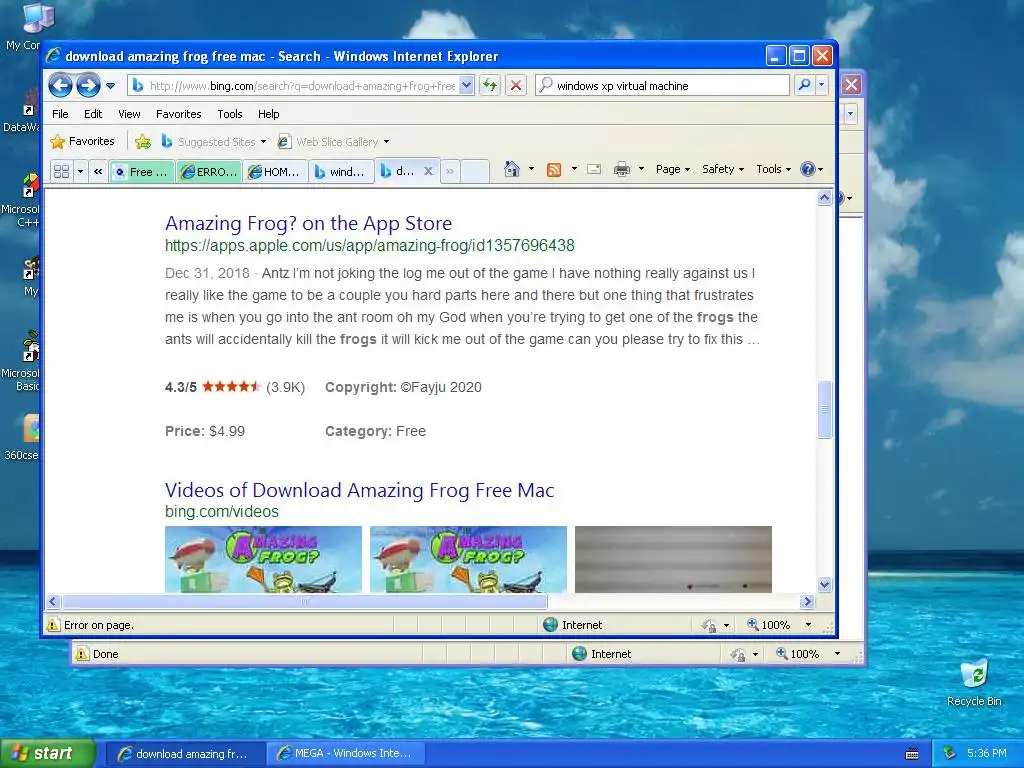Stop loading with the red X icon

pyautogui.click(x=516, y=86)
